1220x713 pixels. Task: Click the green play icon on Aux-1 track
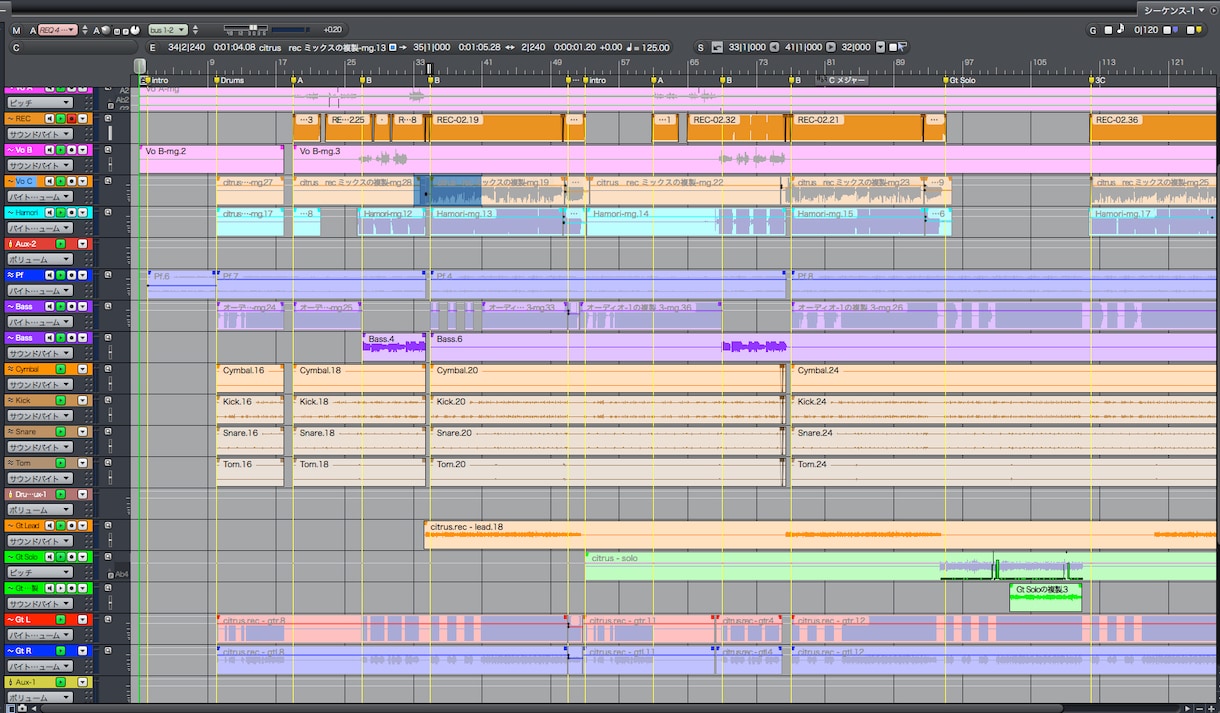(60, 682)
